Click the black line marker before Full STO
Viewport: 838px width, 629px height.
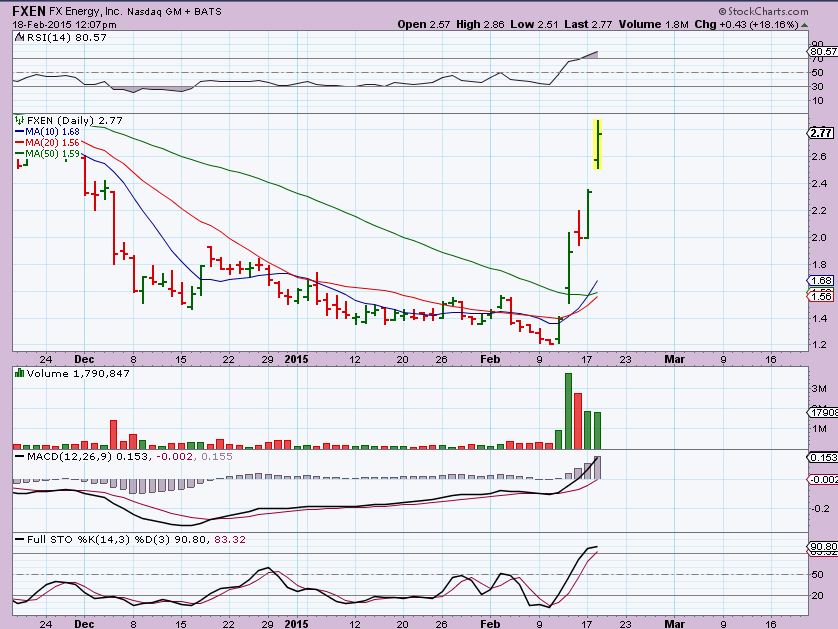click(x=20, y=539)
